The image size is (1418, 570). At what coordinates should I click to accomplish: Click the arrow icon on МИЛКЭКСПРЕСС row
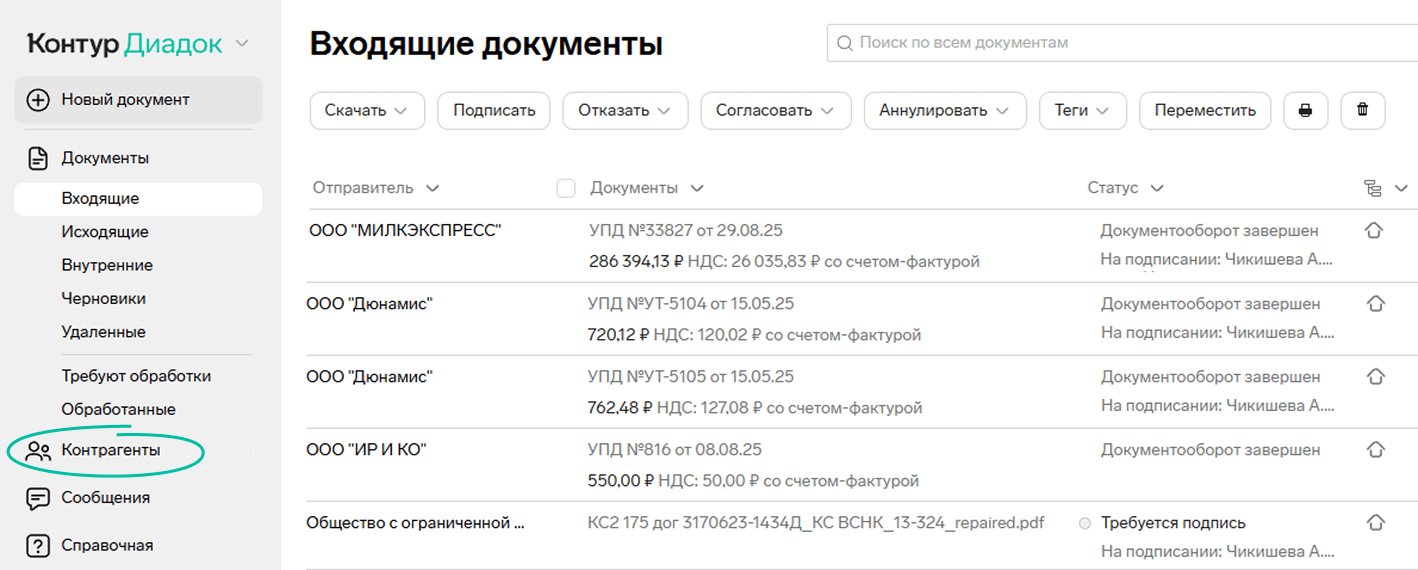tap(1374, 231)
